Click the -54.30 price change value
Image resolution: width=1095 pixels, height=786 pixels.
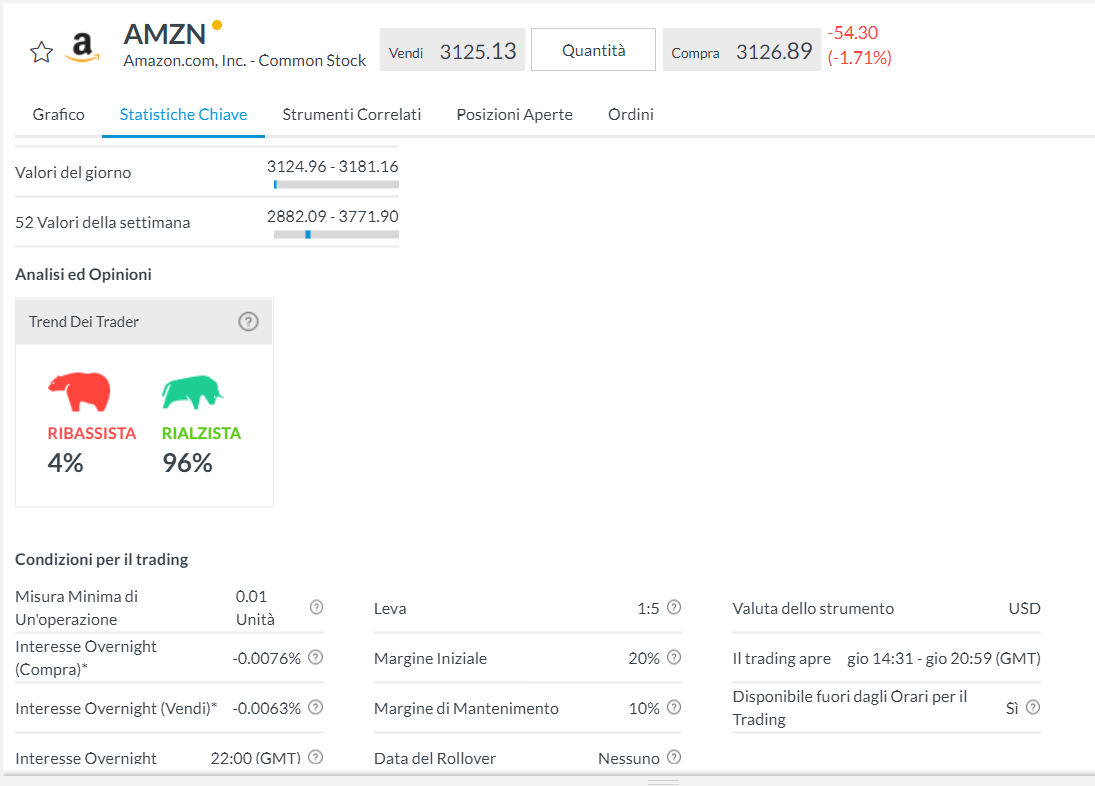[853, 33]
